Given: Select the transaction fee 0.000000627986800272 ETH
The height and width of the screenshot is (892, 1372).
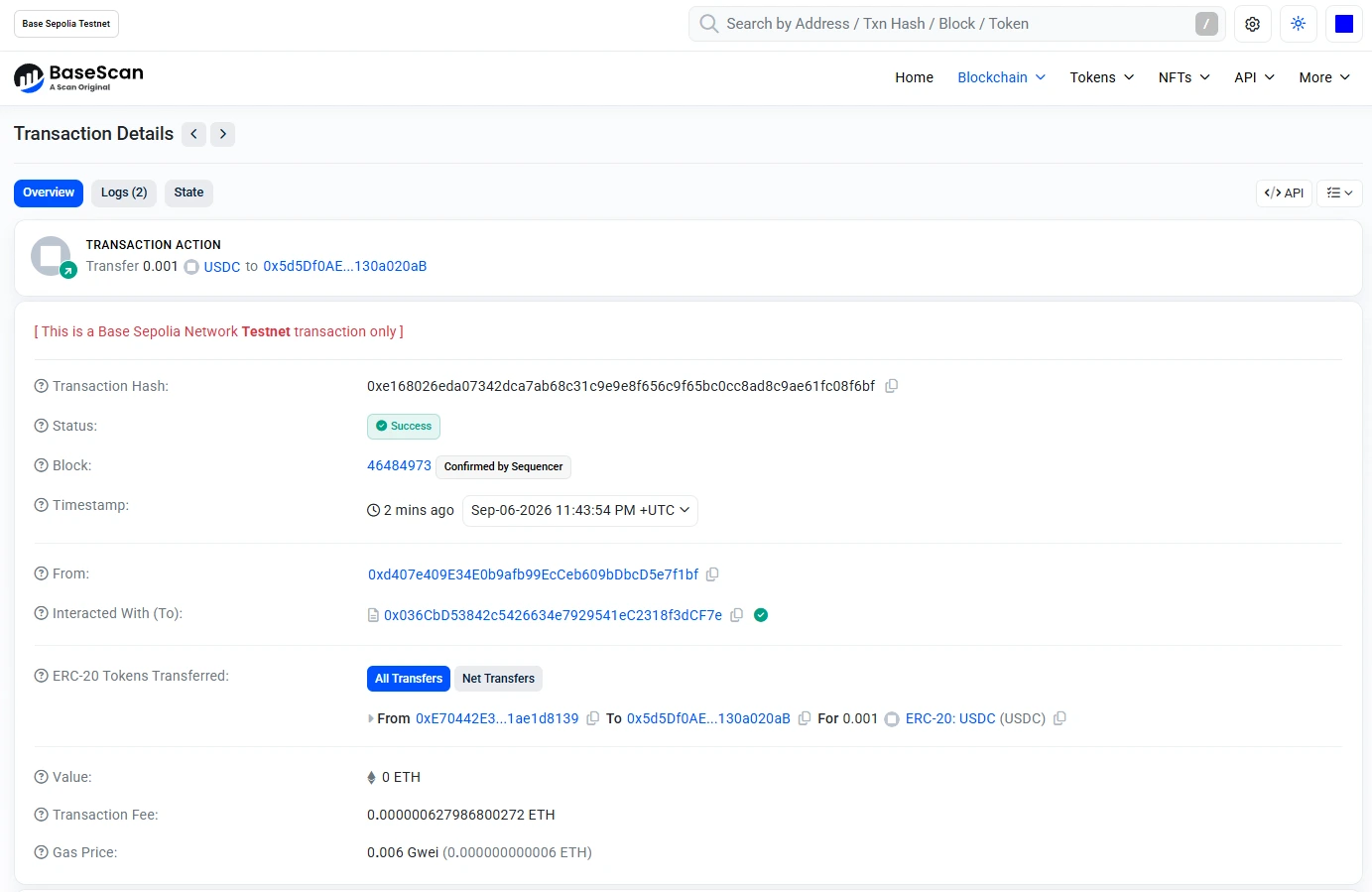Looking at the screenshot, I should point(461,815).
